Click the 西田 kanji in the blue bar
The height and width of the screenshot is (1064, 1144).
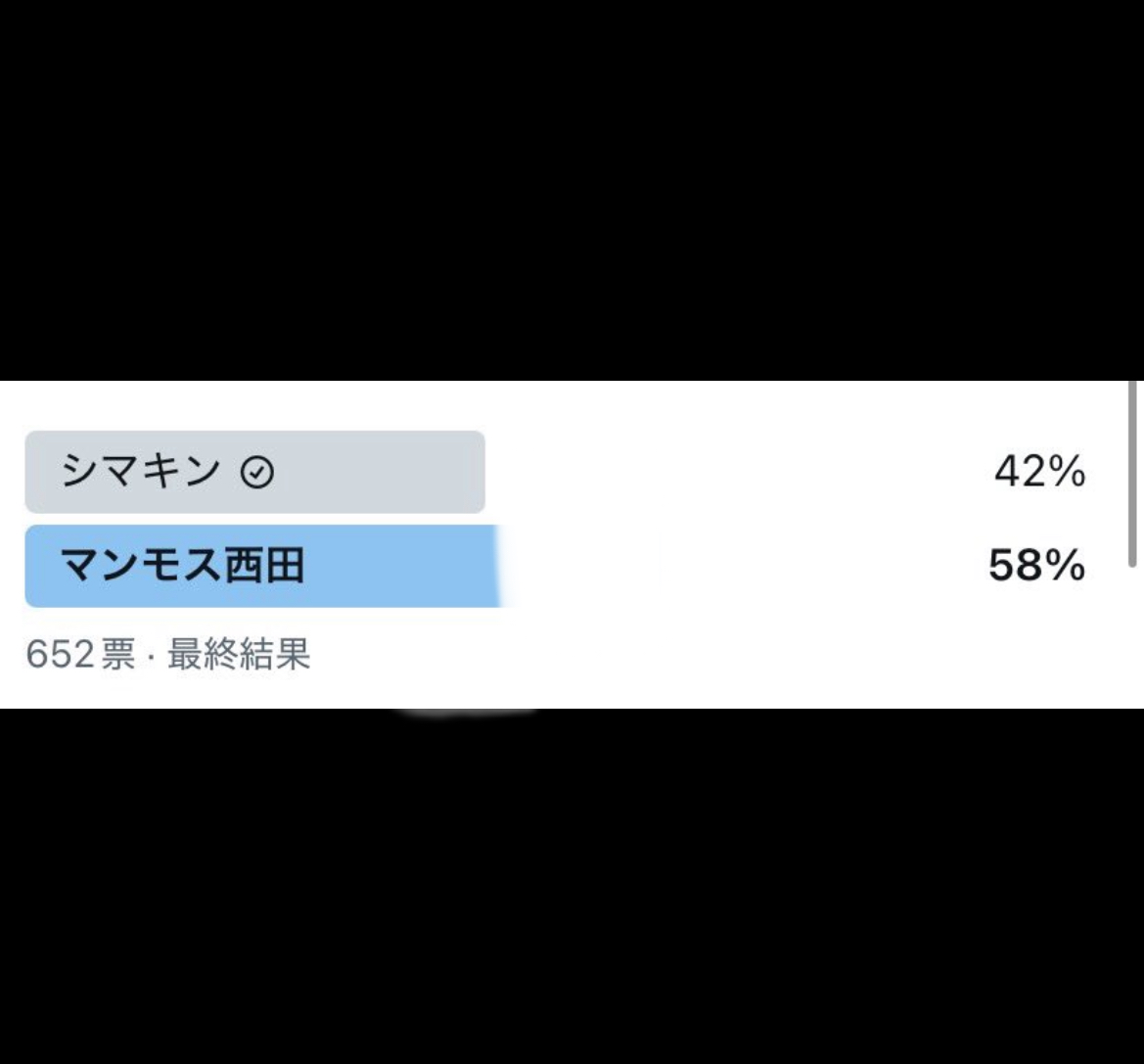(264, 566)
